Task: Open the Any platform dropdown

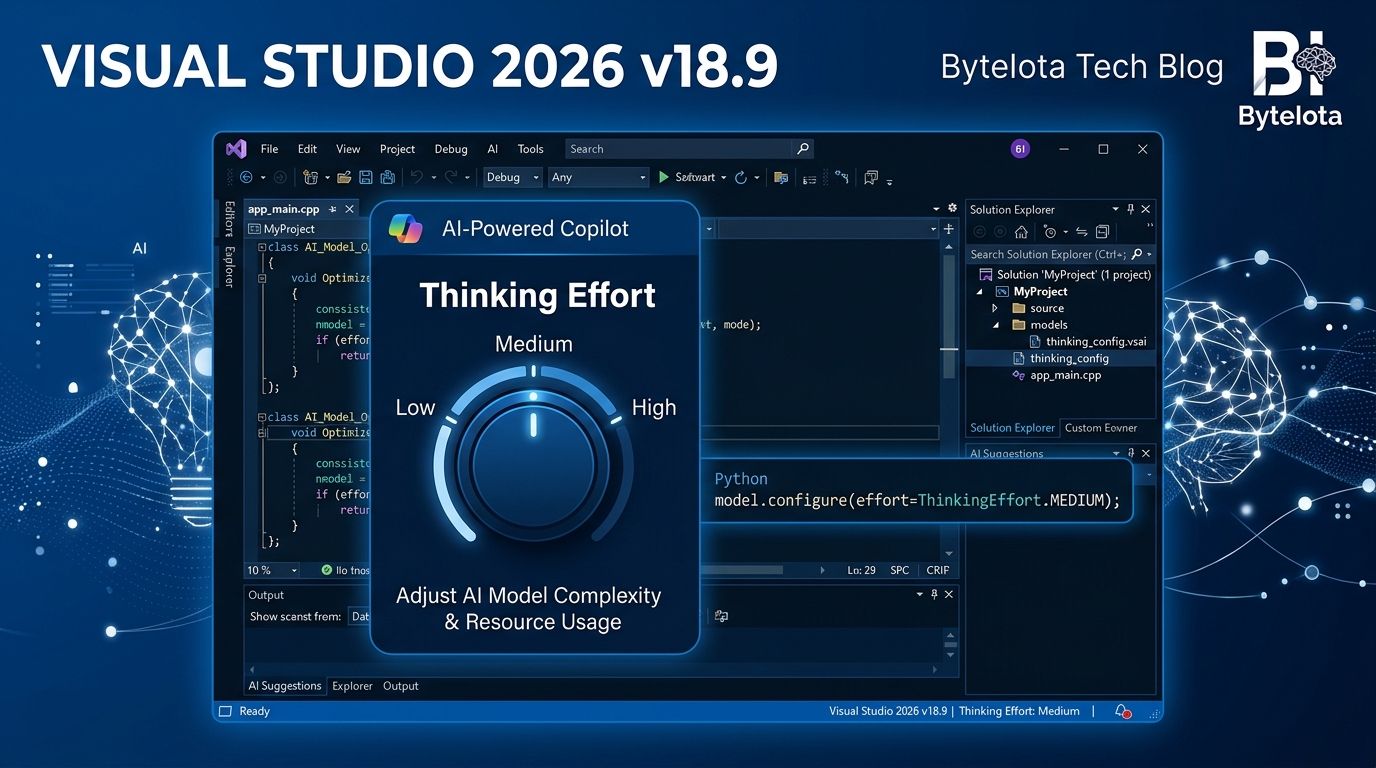Action: pyautogui.click(x=598, y=177)
